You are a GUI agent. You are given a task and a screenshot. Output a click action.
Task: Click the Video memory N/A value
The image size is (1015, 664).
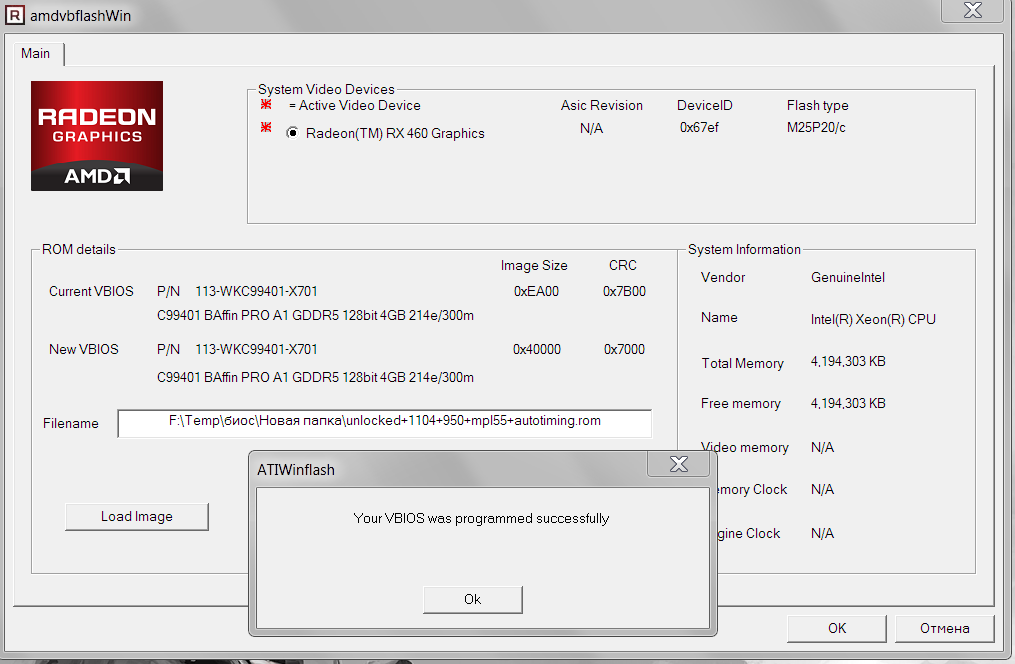(x=822, y=447)
